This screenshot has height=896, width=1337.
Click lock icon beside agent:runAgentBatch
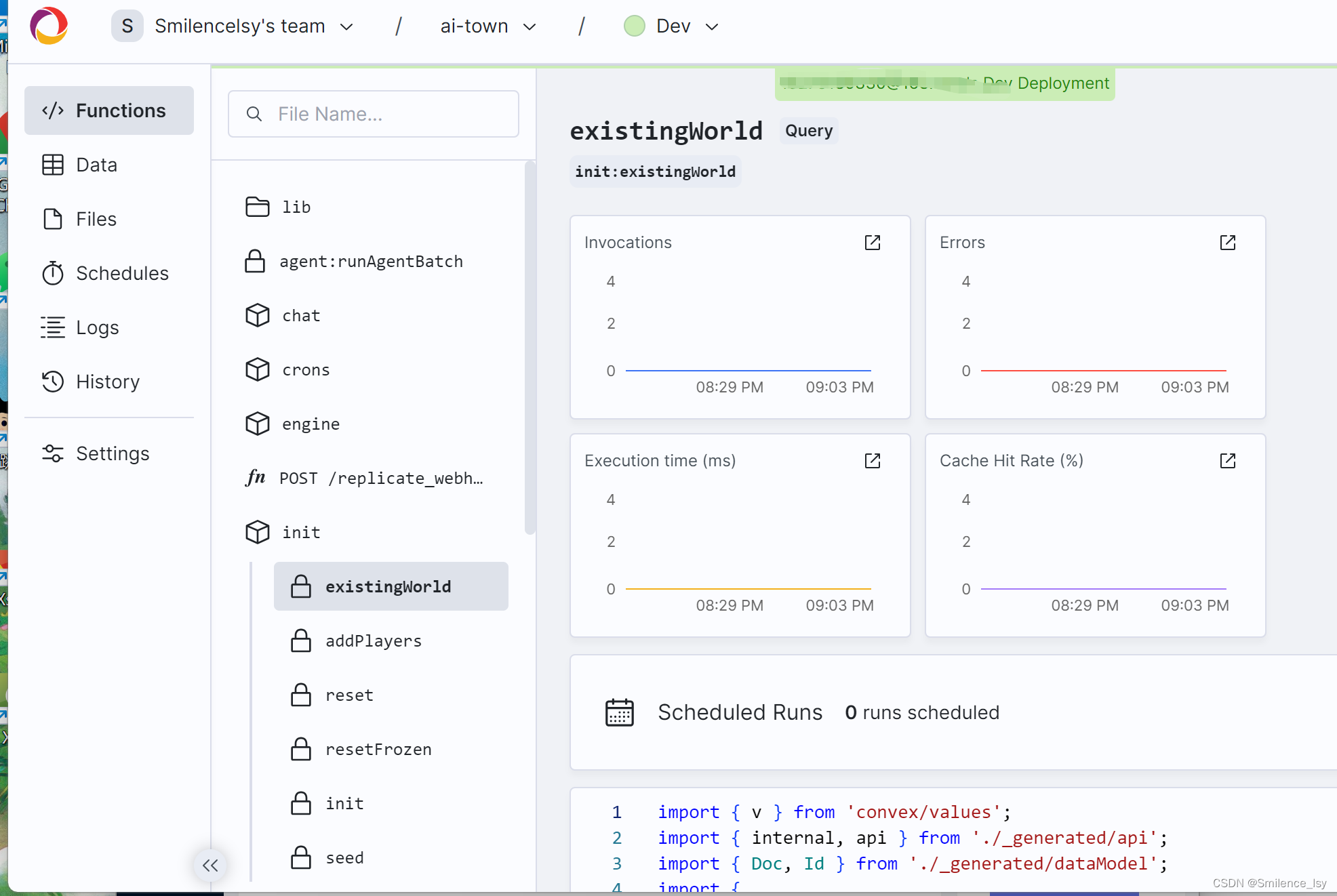coord(255,261)
